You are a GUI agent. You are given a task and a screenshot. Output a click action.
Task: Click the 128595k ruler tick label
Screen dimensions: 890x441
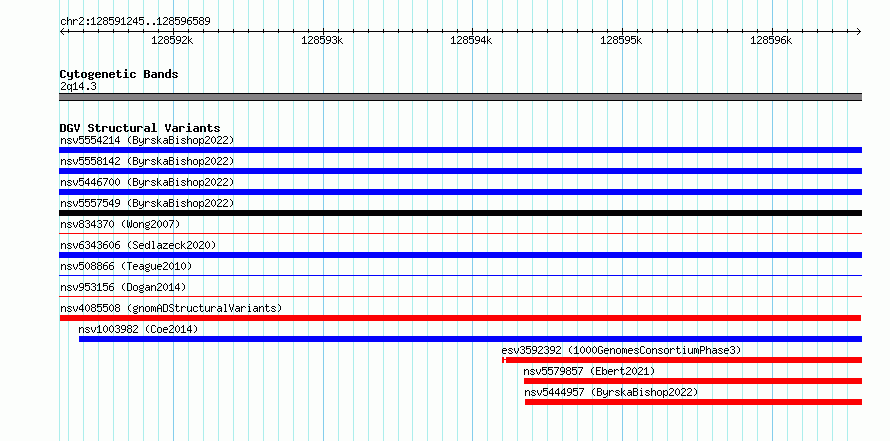click(622, 40)
